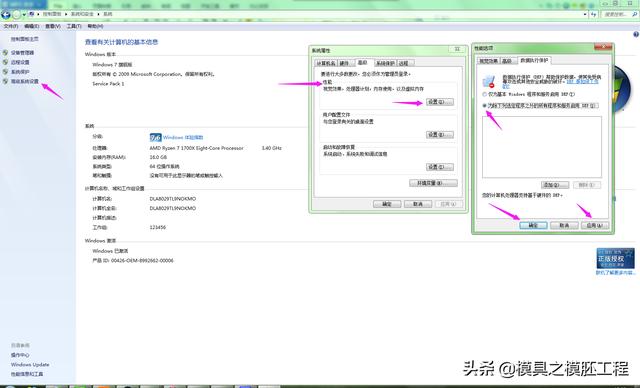Close the 系统属性 dialog with X

(x=457, y=49)
